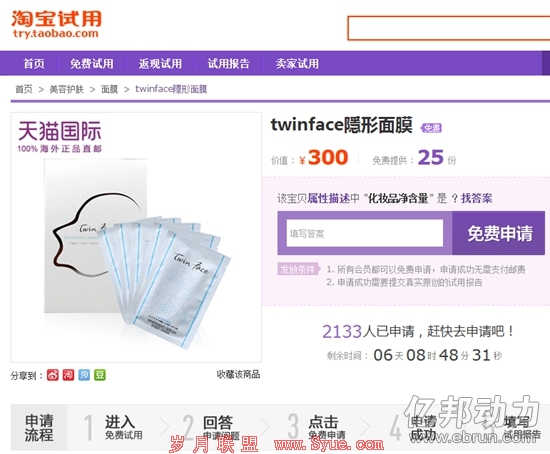Click 面膜 breadcrumb link
The height and width of the screenshot is (454, 550).
[109, 89]
